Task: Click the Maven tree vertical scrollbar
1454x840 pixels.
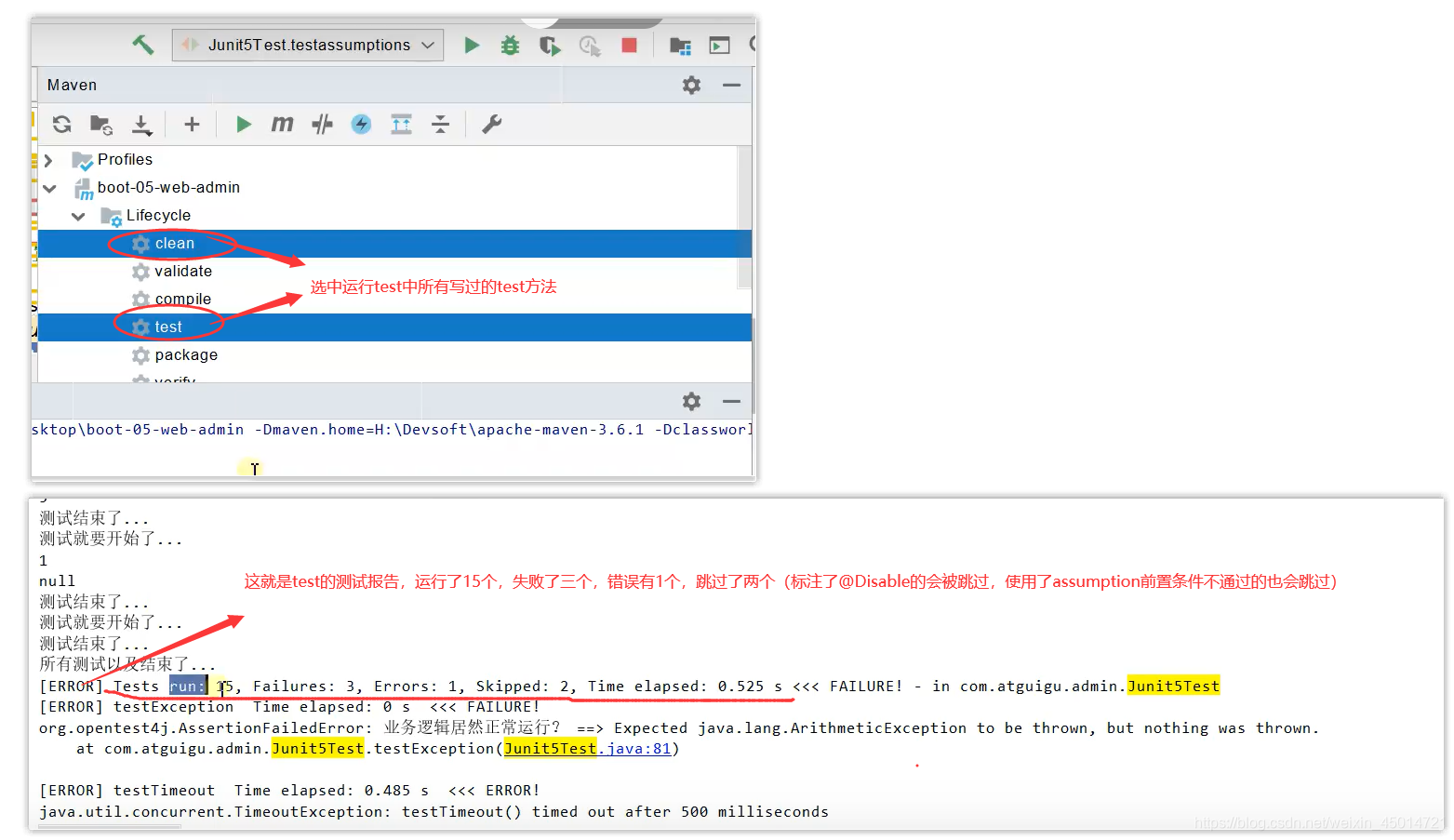Action: point(744,217)
